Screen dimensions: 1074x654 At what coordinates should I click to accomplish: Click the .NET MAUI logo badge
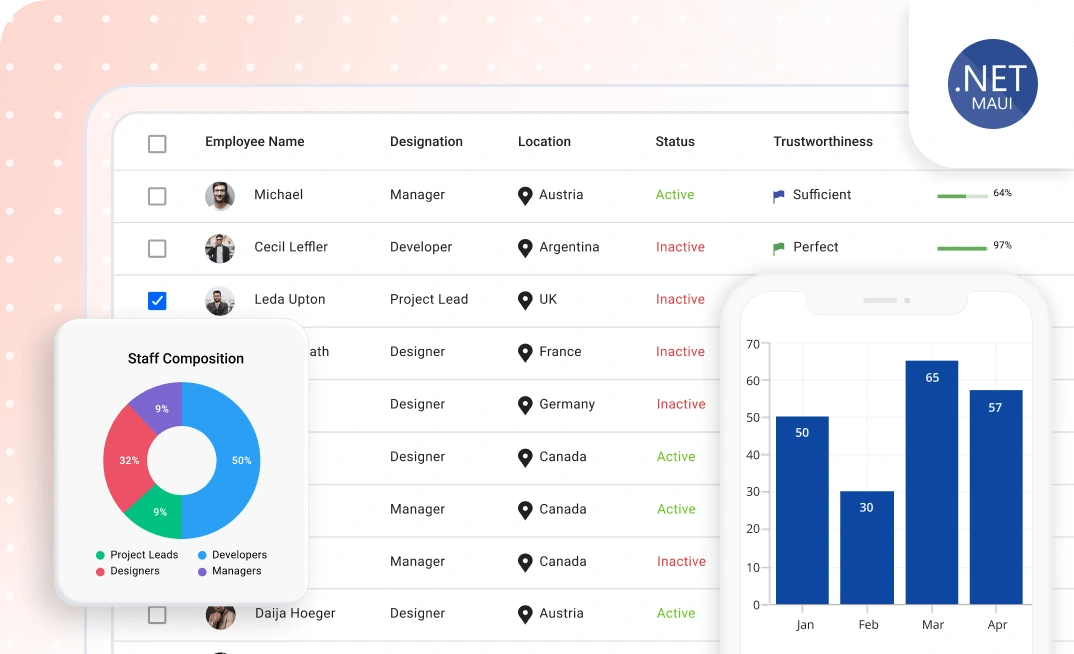pyautogui.click(x=992, y=84)
